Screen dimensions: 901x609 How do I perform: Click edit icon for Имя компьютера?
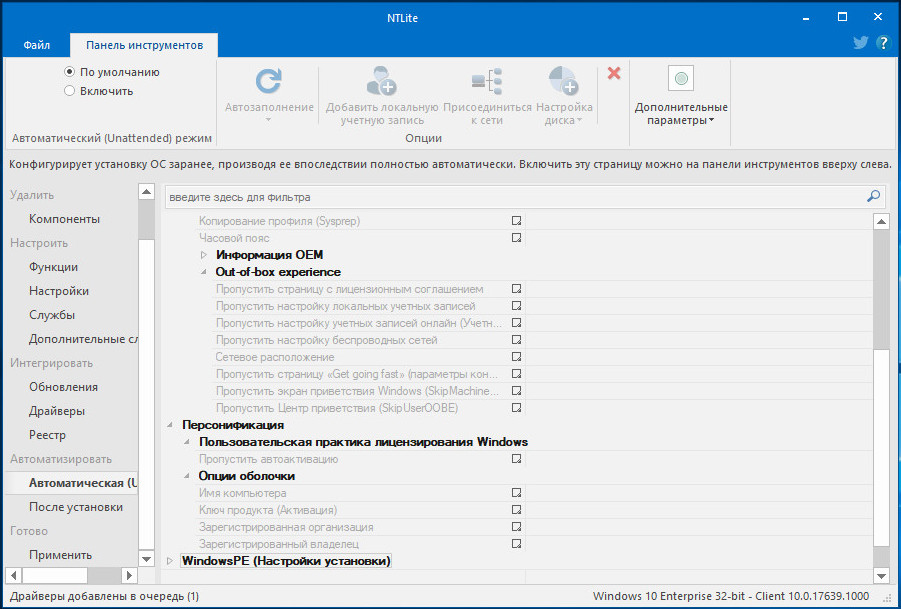click(x=517, y=493)
